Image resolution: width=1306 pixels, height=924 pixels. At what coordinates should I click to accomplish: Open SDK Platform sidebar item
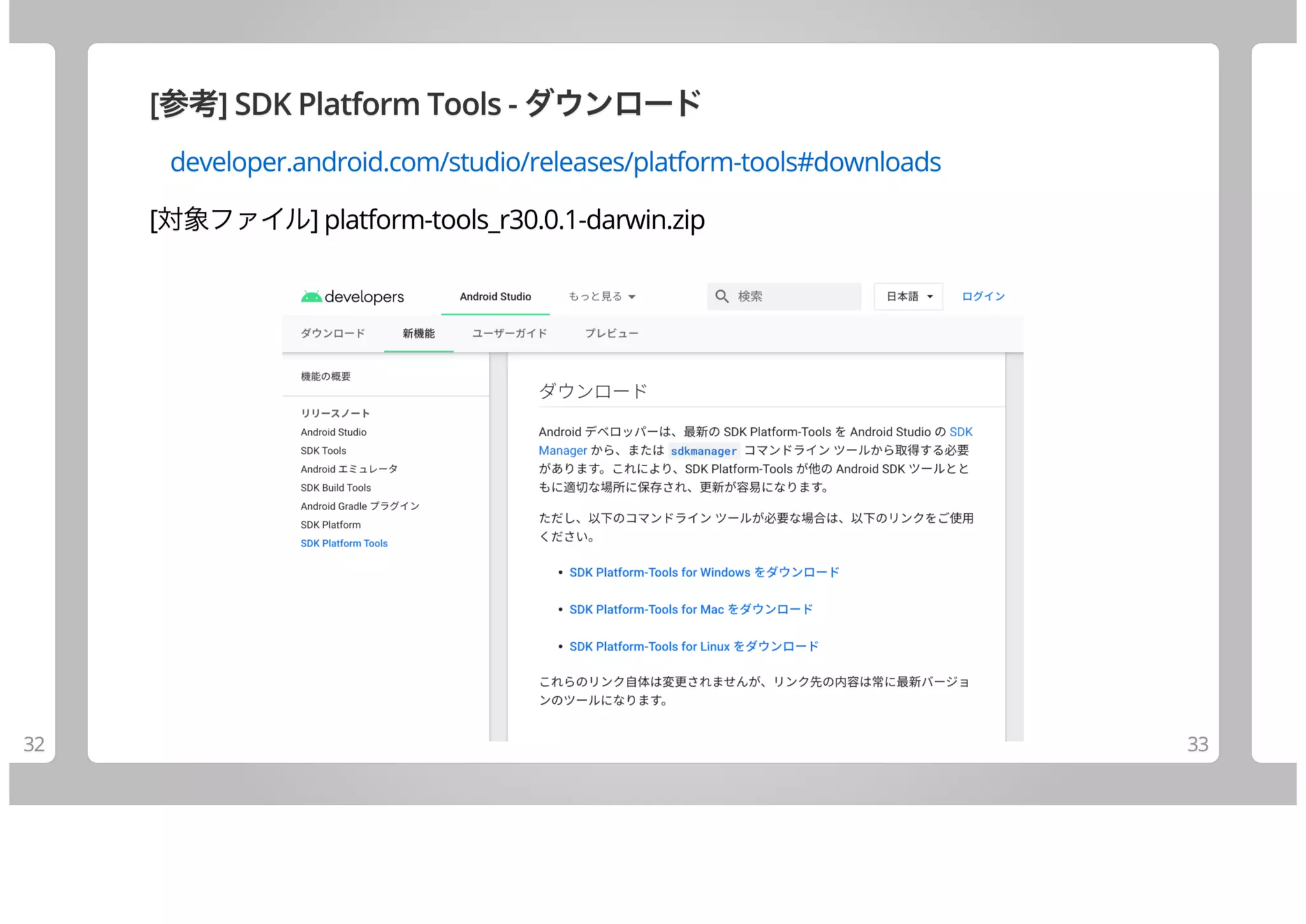(x=330, y=525)
